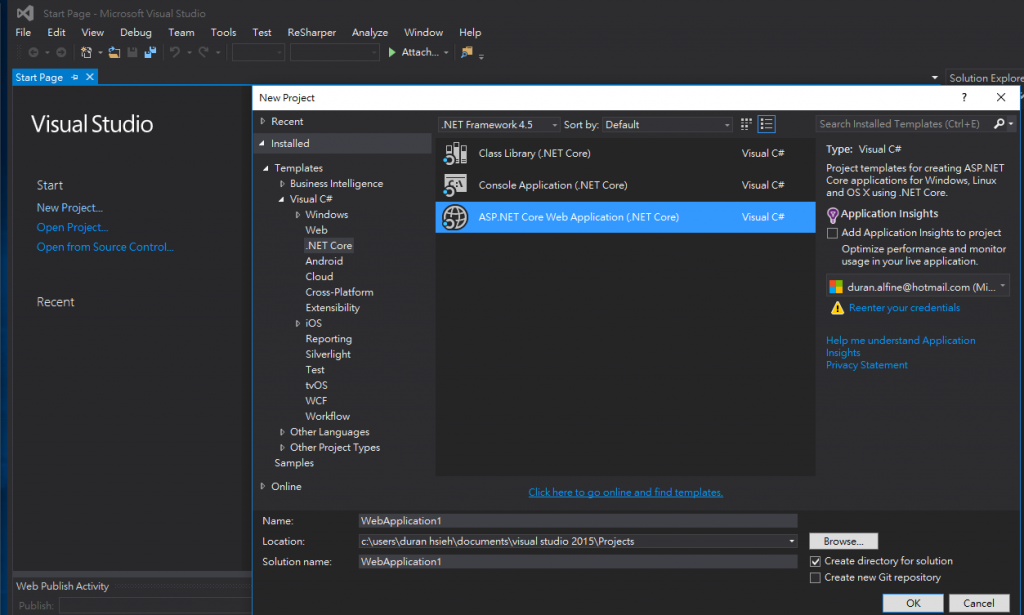Click the Microsoft account logo icon

click(836, 287)
